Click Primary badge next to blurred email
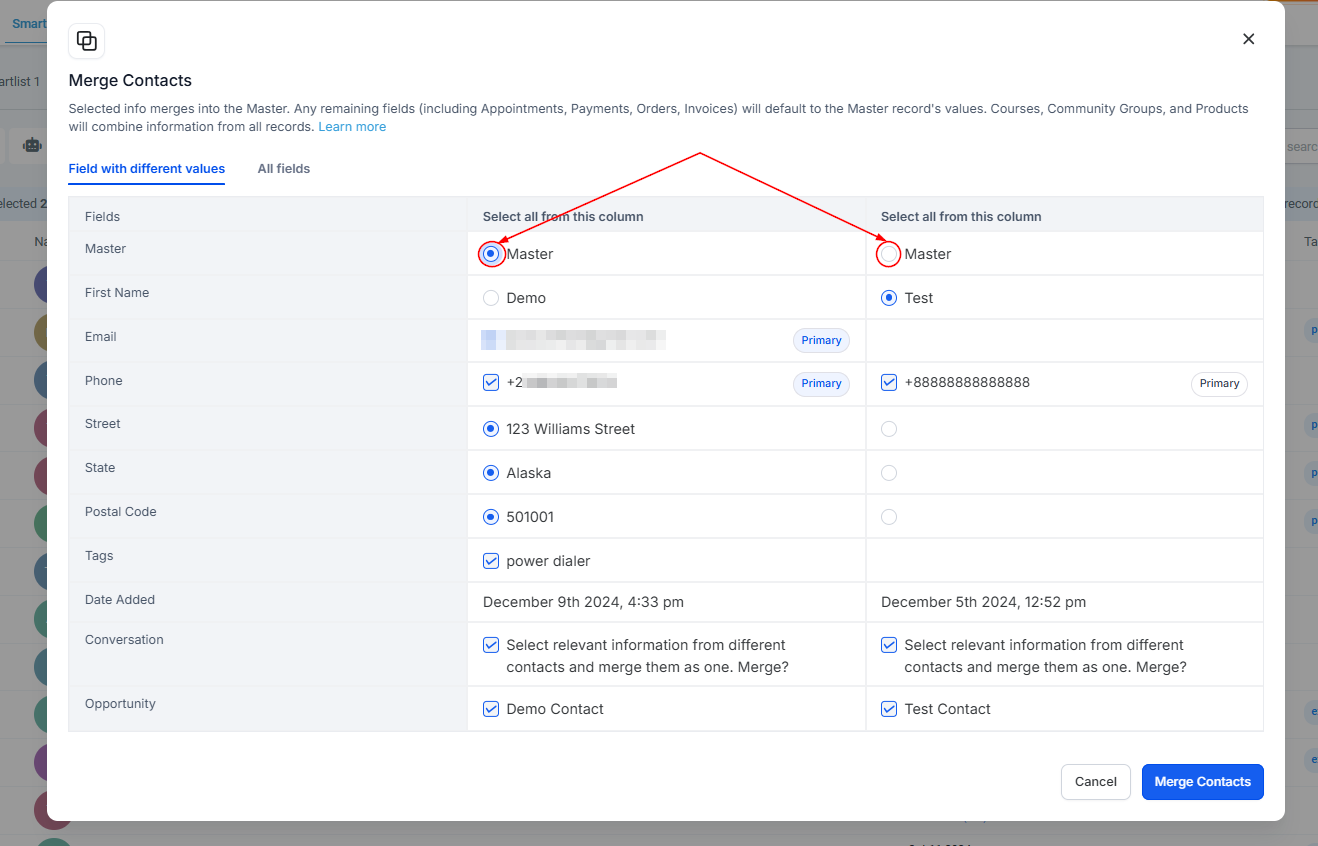The width and height of the screenshot is (1318, 846). (821, 341)
